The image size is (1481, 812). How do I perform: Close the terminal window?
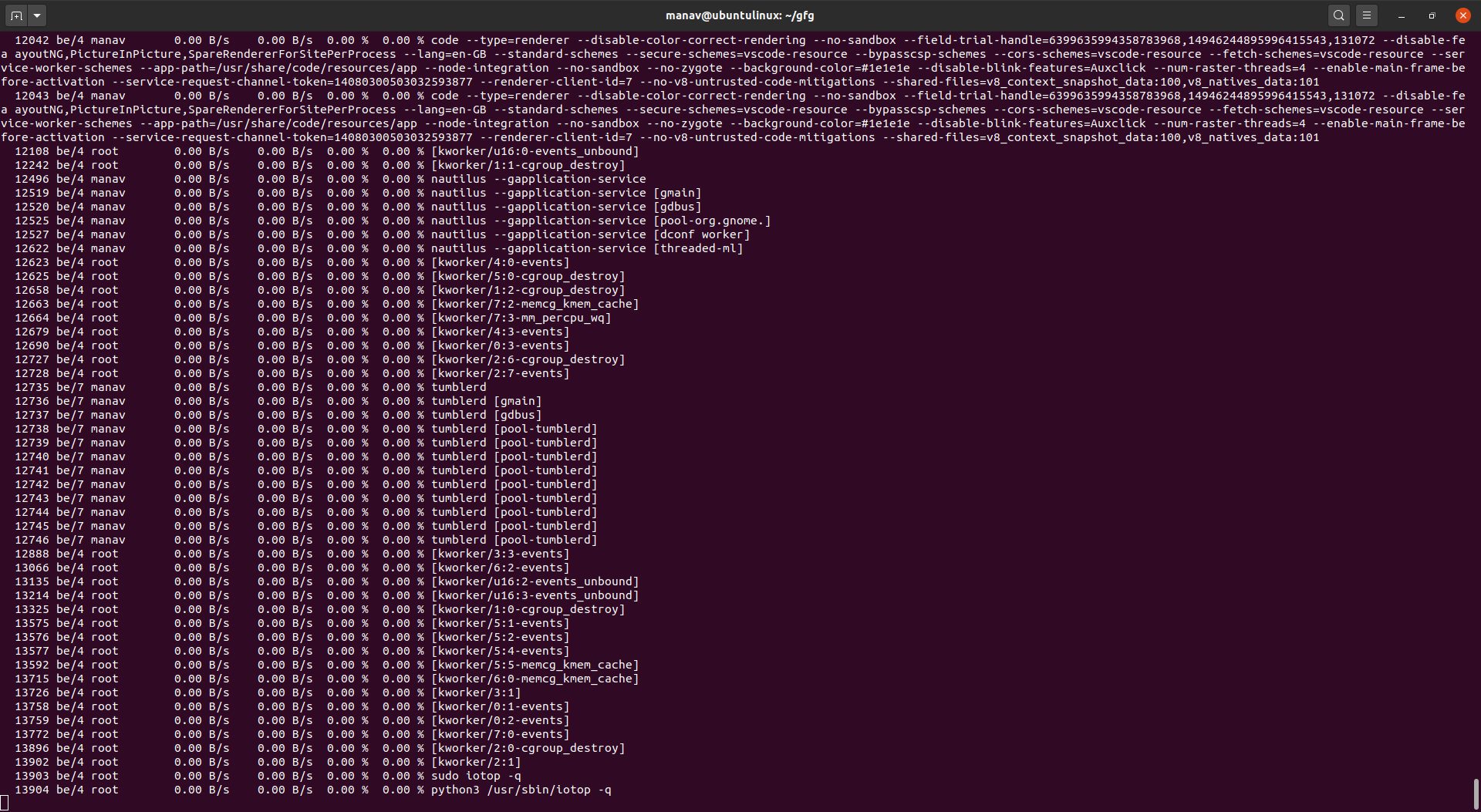pos(1462,15)
